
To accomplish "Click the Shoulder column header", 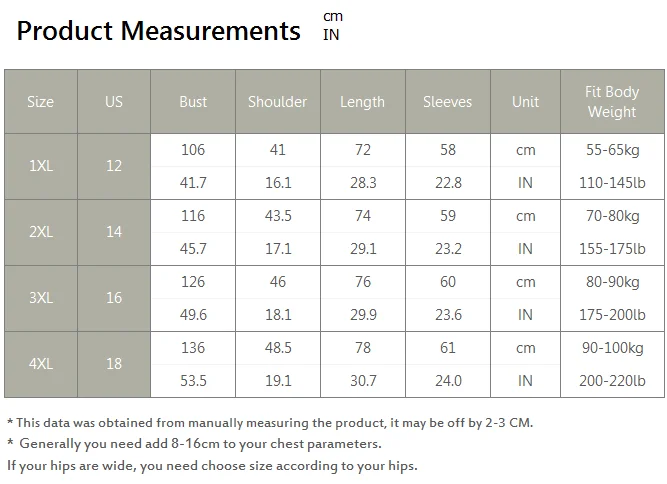I will [x=278, y=102].
